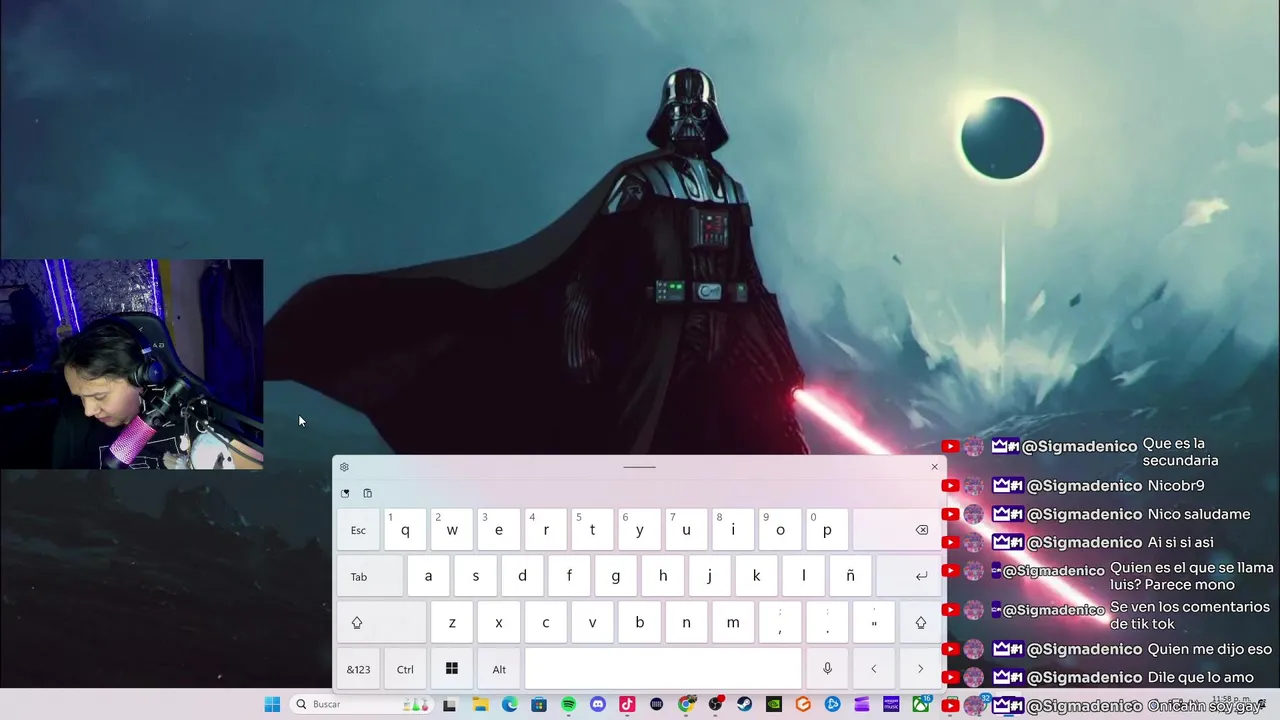This screenshot has width=1280, height=720.
Task: Tap the comma and semicolon key
Action: 780,623
